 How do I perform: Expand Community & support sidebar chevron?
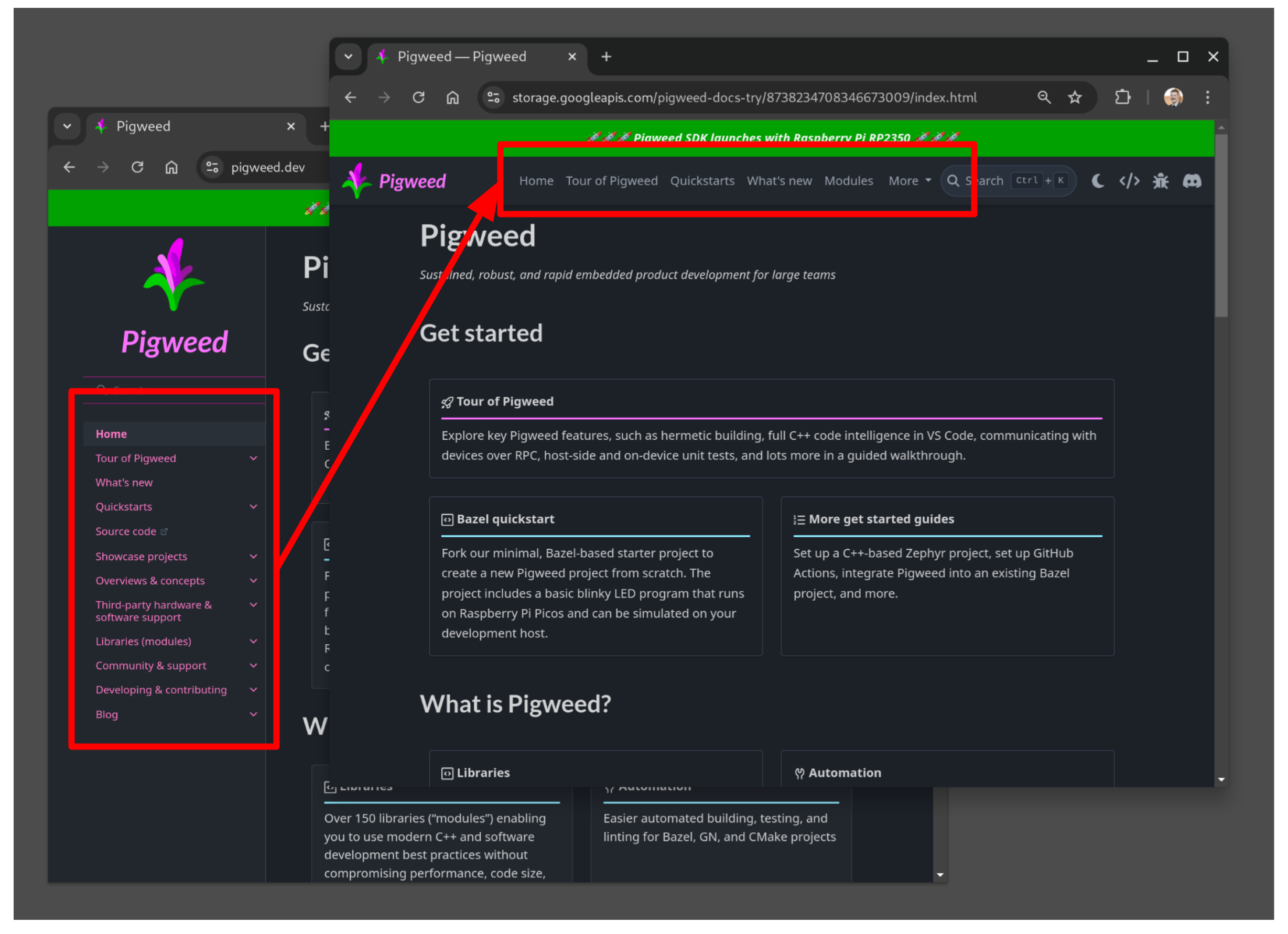(x=253, y=666)
